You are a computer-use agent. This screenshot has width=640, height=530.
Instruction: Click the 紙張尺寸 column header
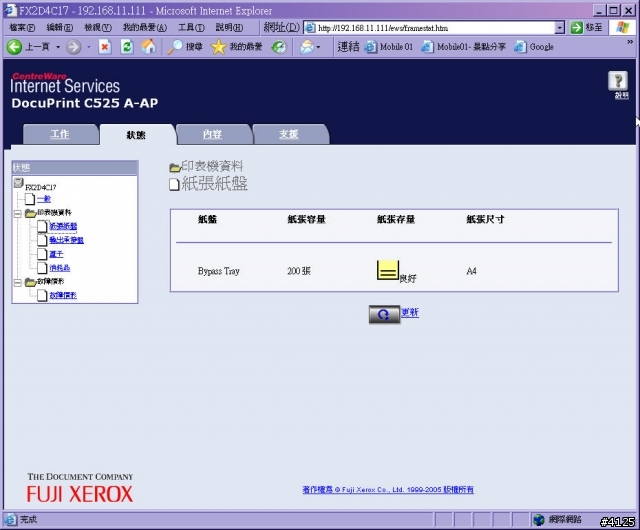point(485,220)
